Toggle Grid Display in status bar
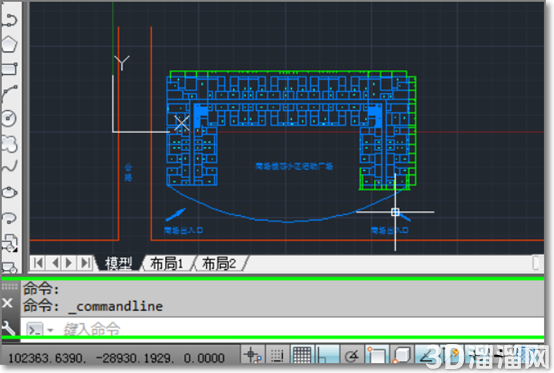Image resolution: width=554 pixels, height=373 pixels. [x=302, y=355]
